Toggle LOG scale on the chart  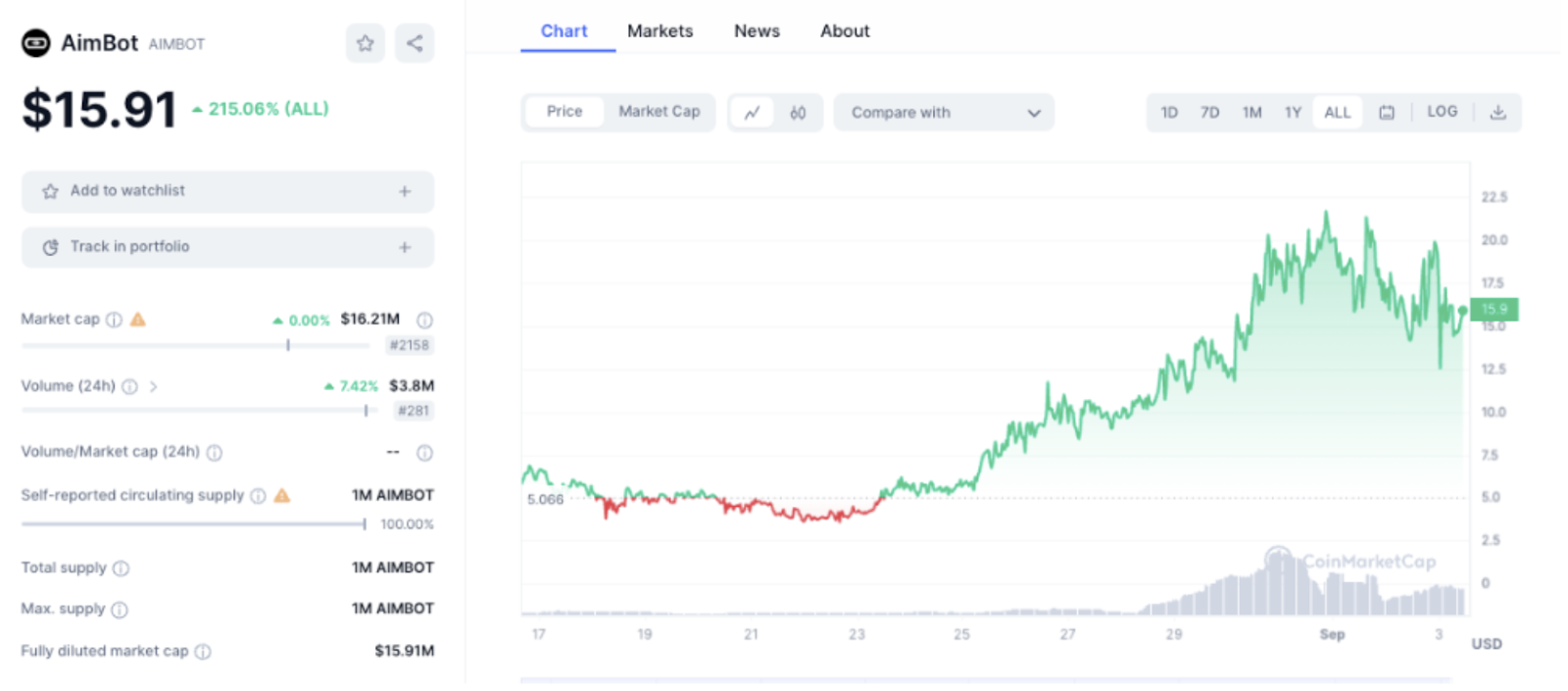pyautogui.click(x=1442, y=112)
